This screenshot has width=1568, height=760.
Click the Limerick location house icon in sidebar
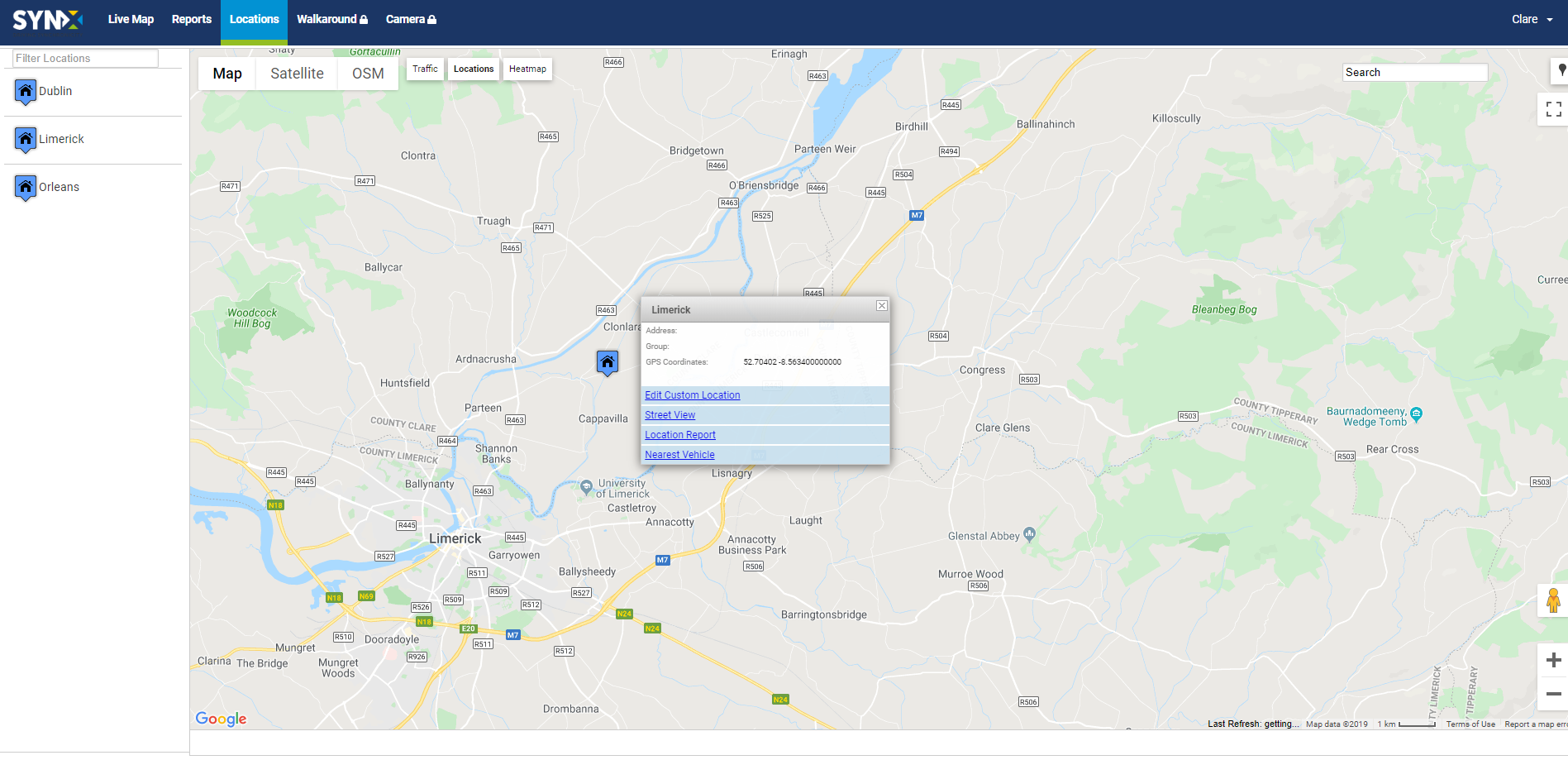26,140
